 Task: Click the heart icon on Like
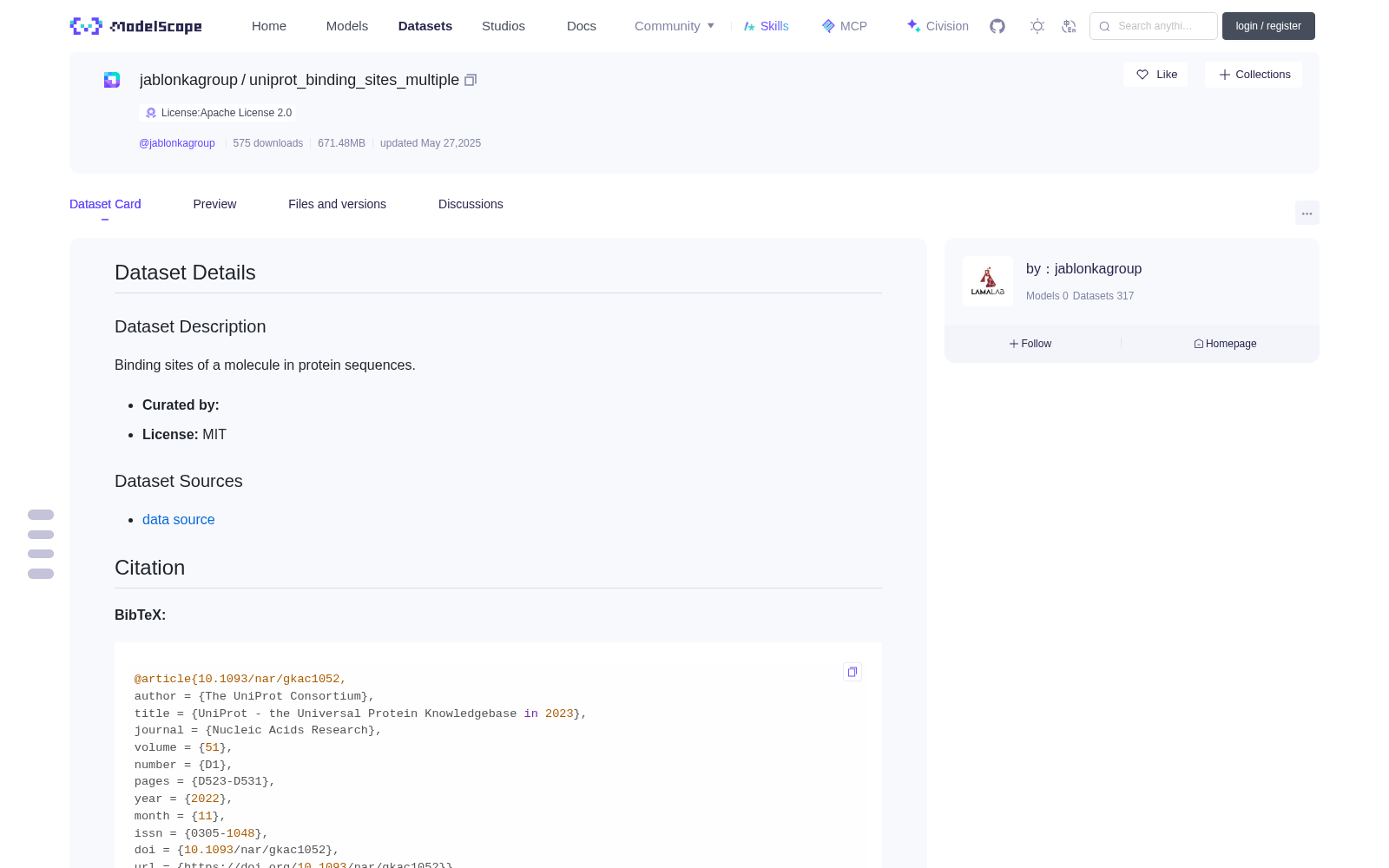1142,75
